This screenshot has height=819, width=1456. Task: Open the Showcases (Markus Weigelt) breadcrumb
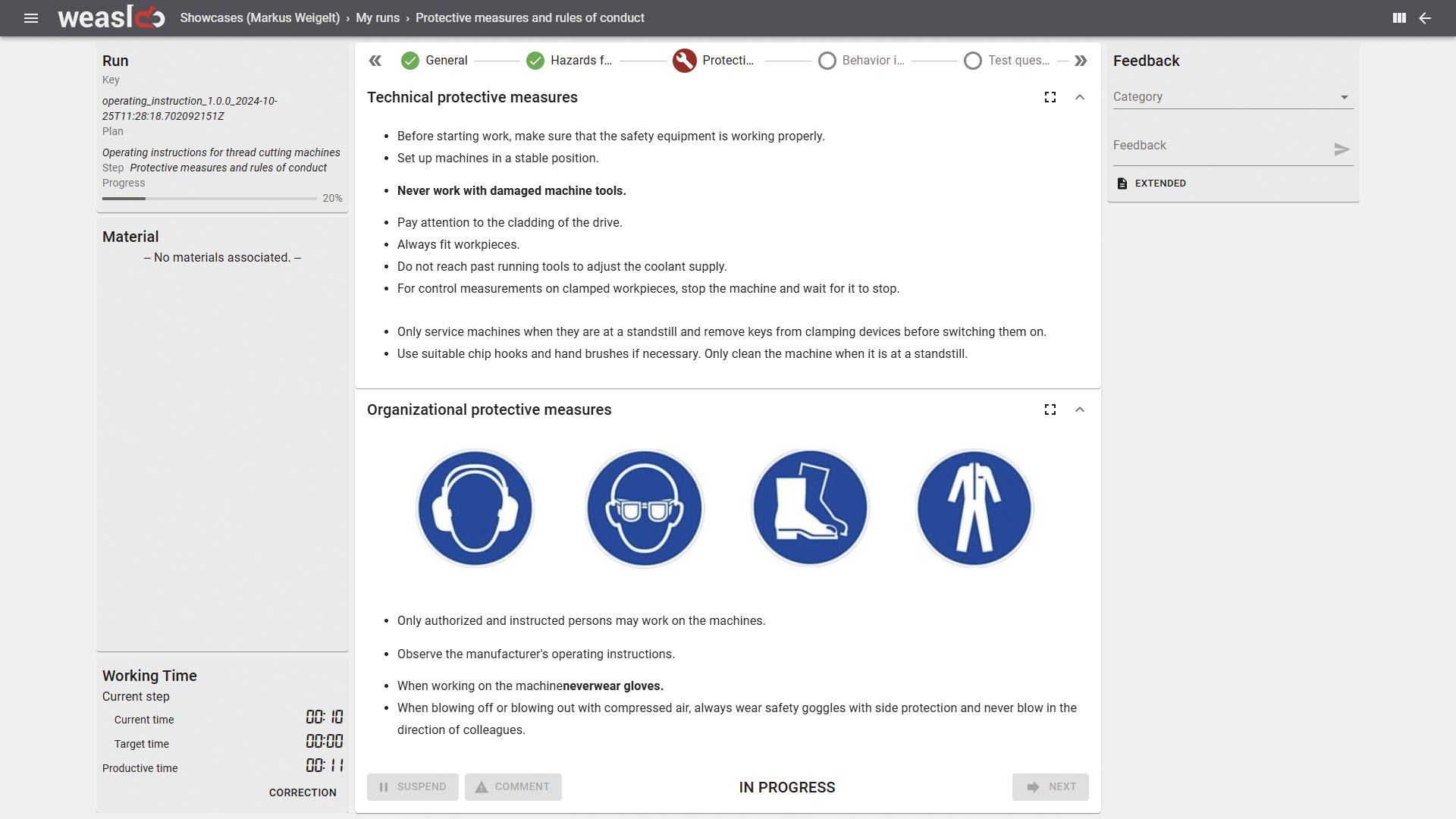260,17
